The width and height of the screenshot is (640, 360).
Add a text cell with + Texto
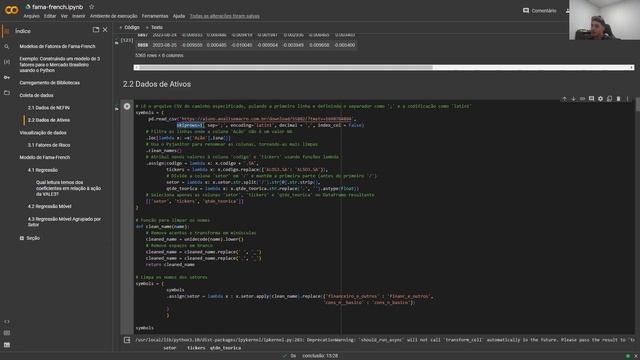(x=154, y=27)
